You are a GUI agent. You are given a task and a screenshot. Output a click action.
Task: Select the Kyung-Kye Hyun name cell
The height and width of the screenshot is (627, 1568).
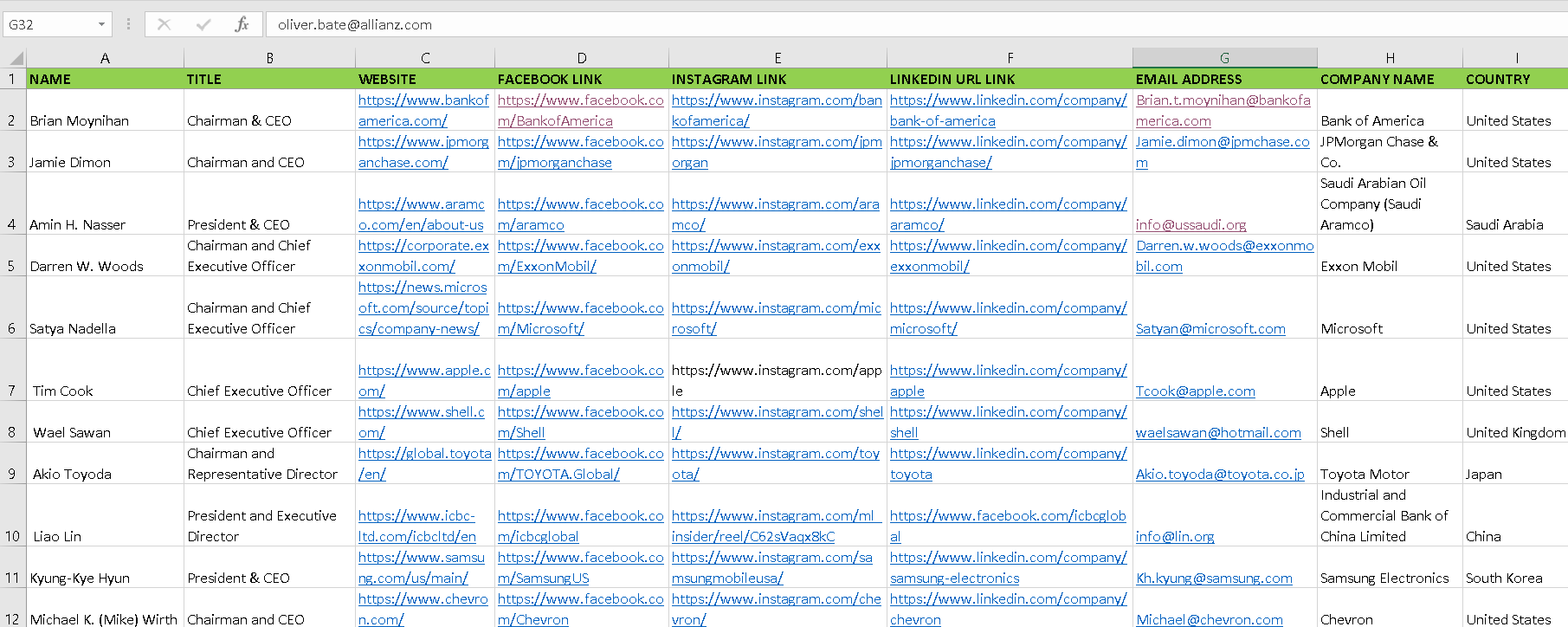[x=105, y=567]
